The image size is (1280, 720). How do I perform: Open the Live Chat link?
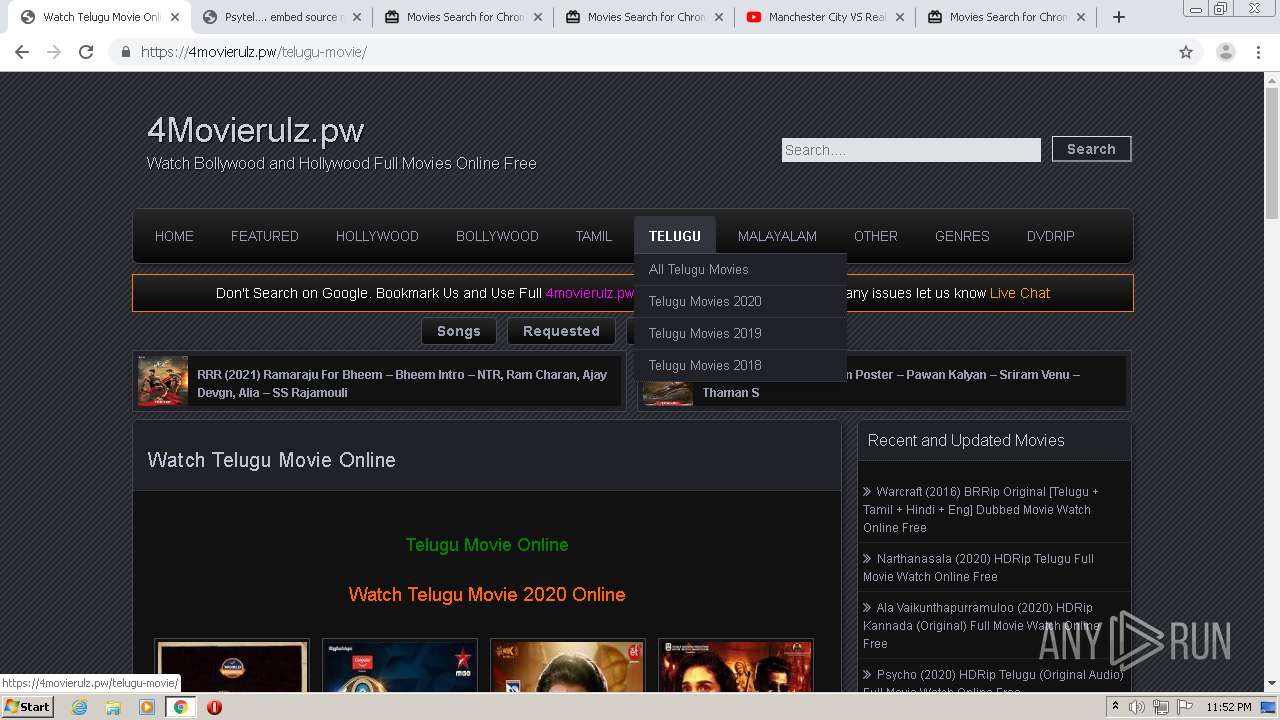[1020, 293]
